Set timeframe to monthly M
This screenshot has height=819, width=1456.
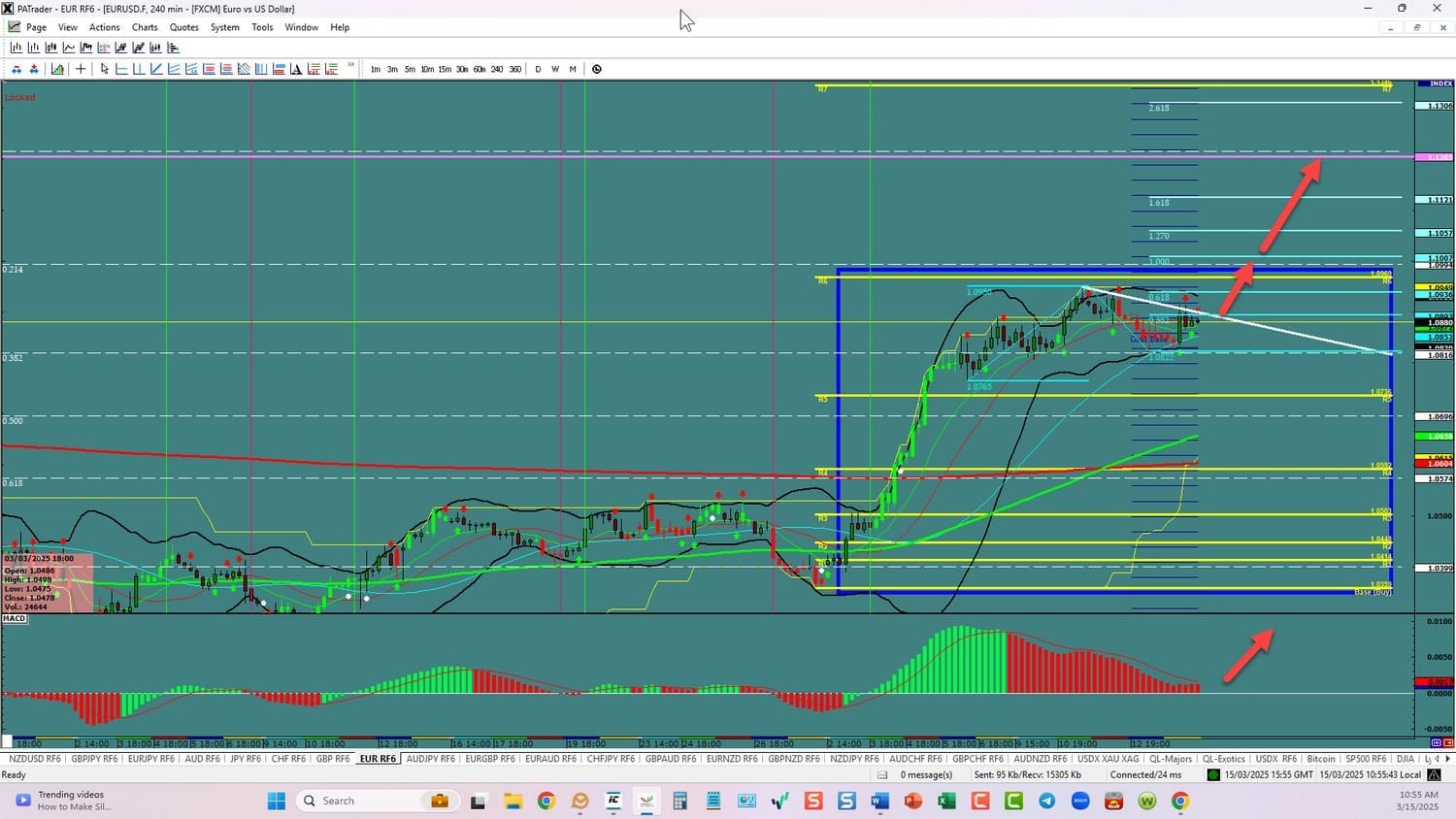pos(573,69)
